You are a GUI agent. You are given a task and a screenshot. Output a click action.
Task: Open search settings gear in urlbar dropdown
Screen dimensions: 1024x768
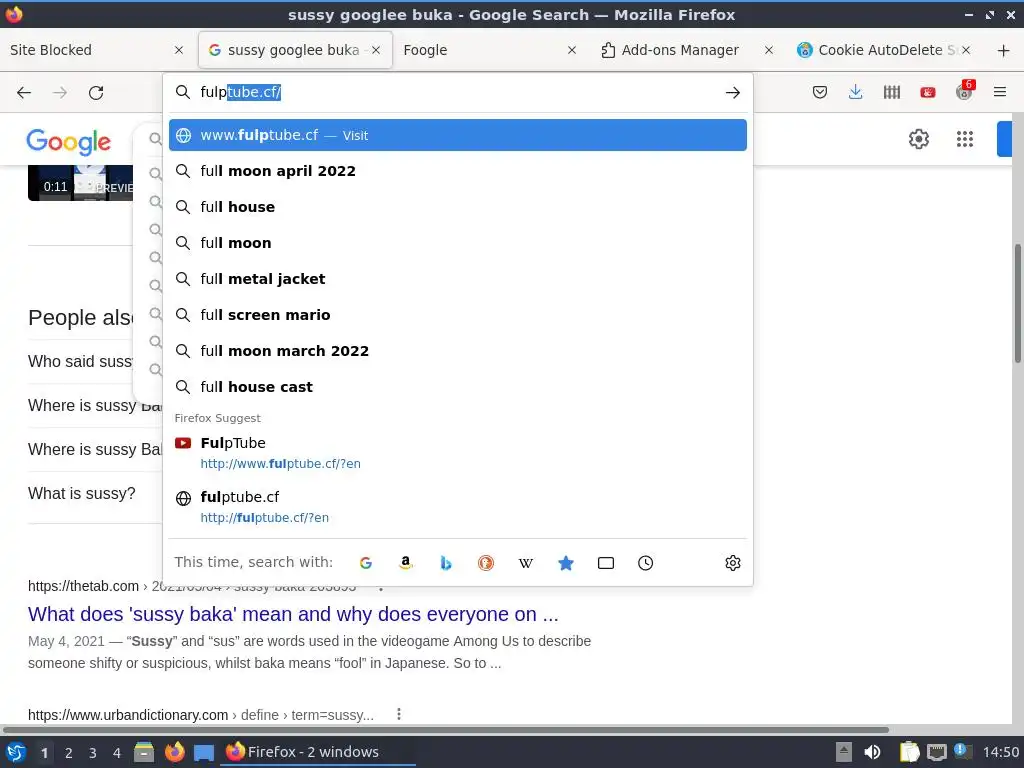(x=733, y=563)
